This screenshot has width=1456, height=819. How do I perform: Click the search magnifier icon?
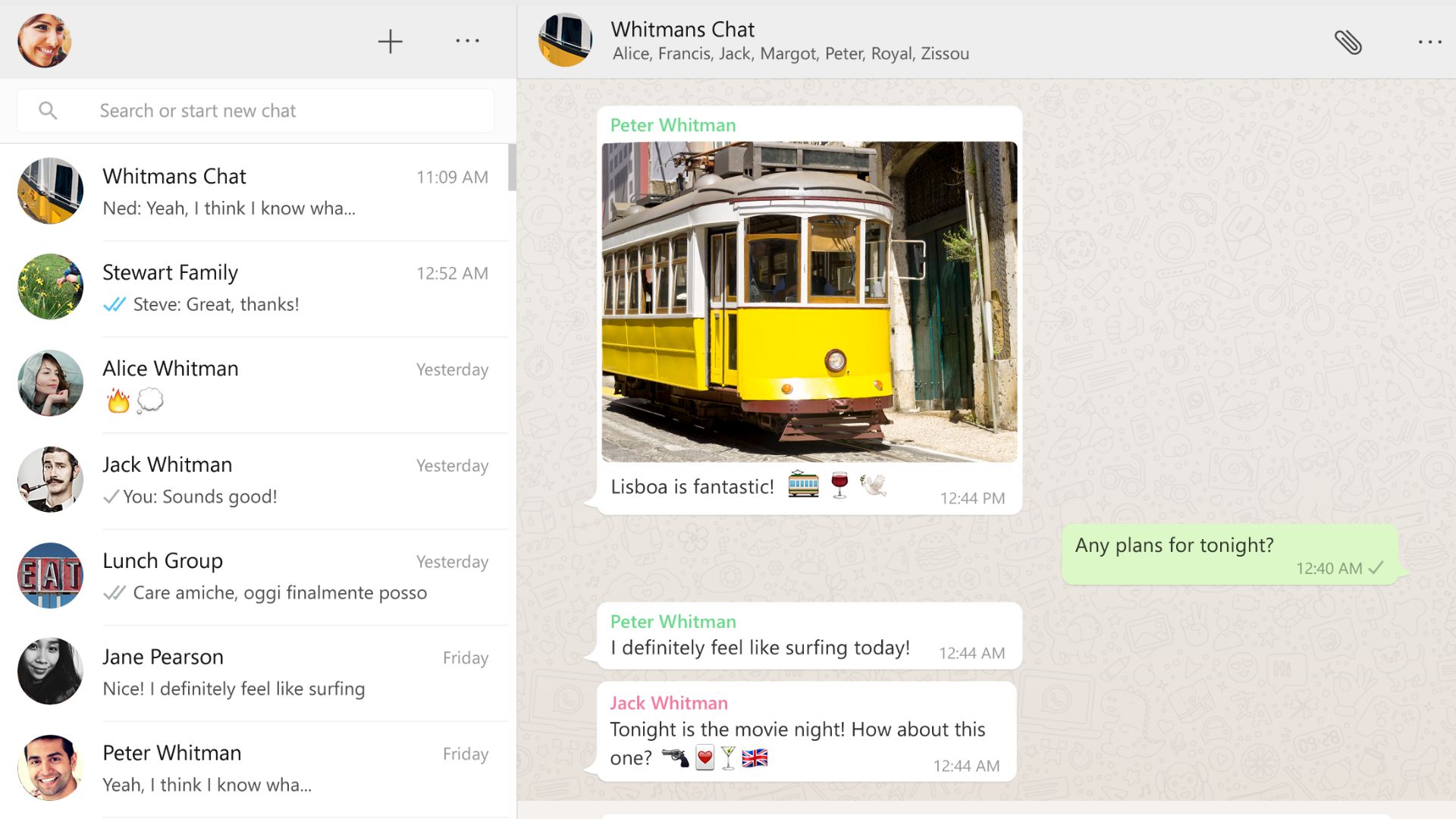(x=48, y=110)
